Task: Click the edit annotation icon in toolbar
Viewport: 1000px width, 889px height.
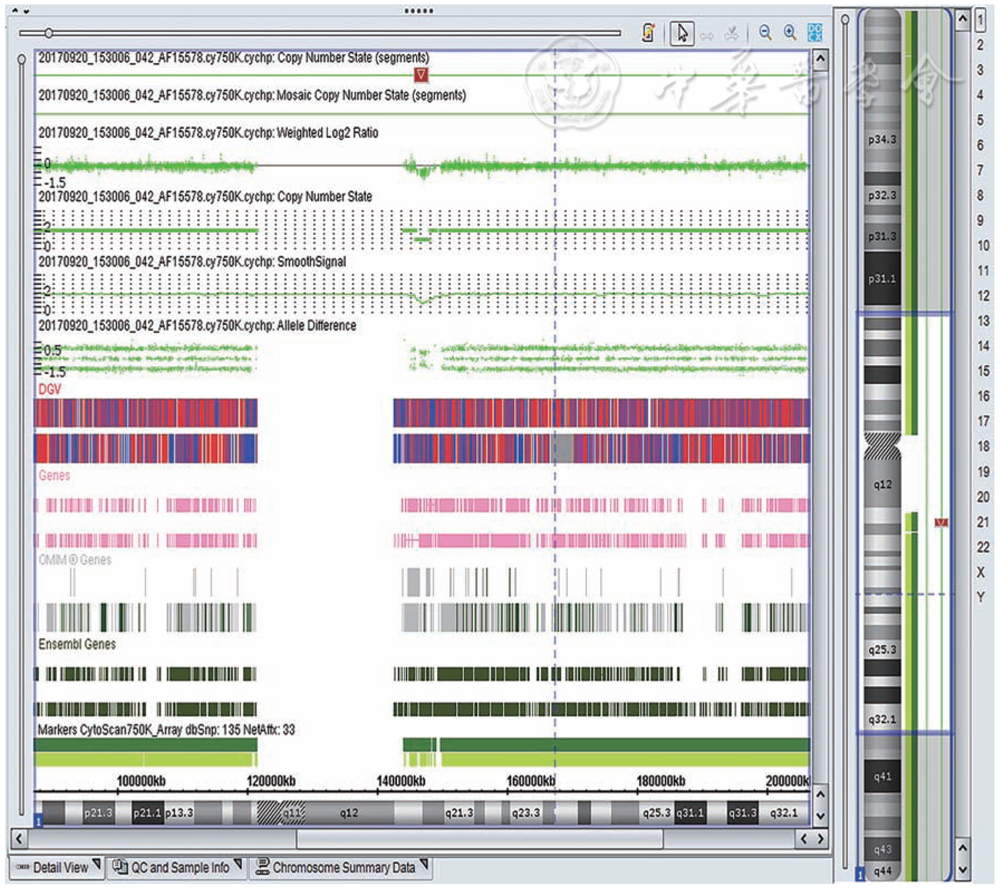Action: (x=648, y=33)
